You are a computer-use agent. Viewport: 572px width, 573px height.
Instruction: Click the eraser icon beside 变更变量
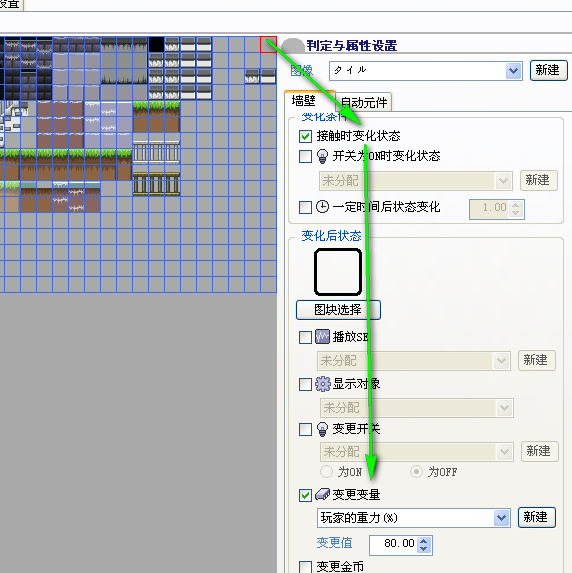coord(322,494)
